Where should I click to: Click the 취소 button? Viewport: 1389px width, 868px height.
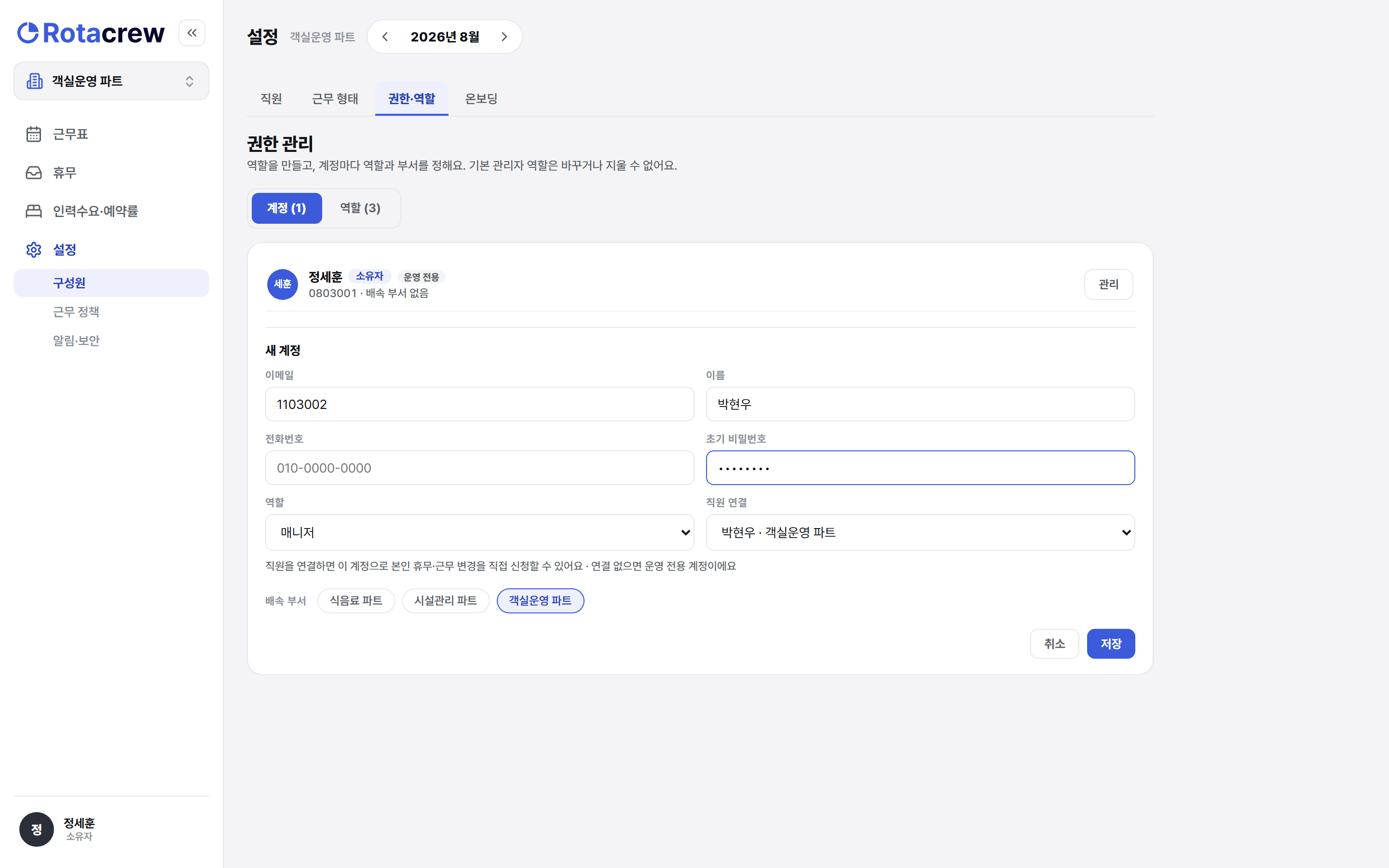[1054, 644]
